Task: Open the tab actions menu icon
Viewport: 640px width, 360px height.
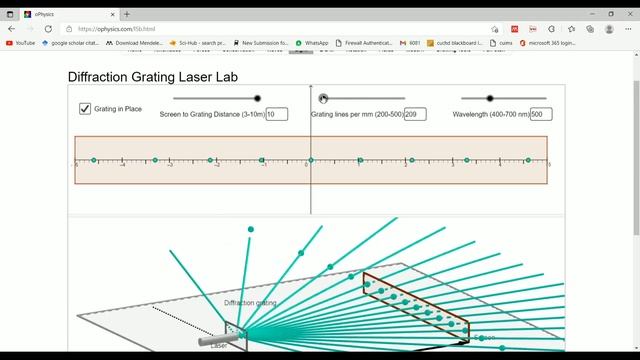Action: coord(10,14)
